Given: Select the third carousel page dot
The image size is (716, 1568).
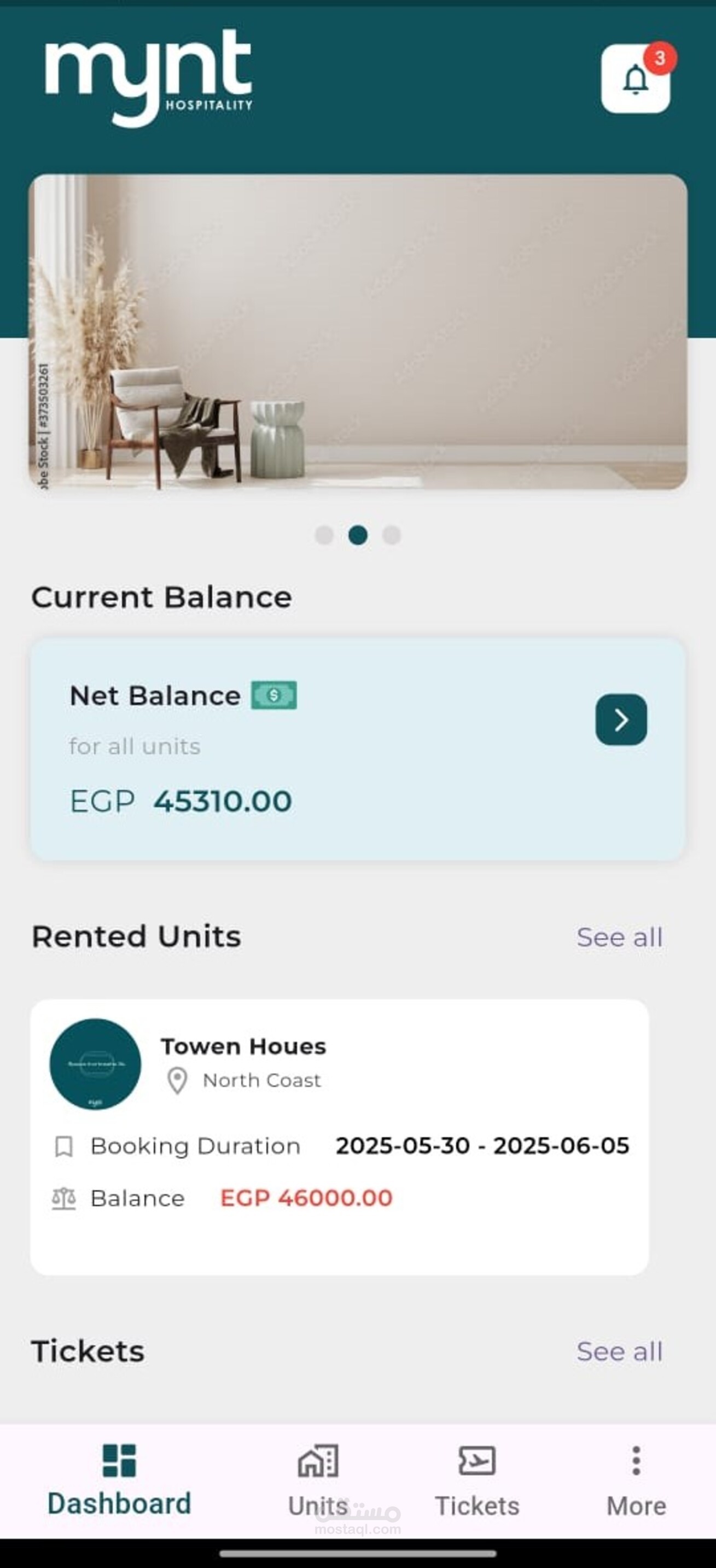Looking at the screenshot, I should click(x=392, y=535).
